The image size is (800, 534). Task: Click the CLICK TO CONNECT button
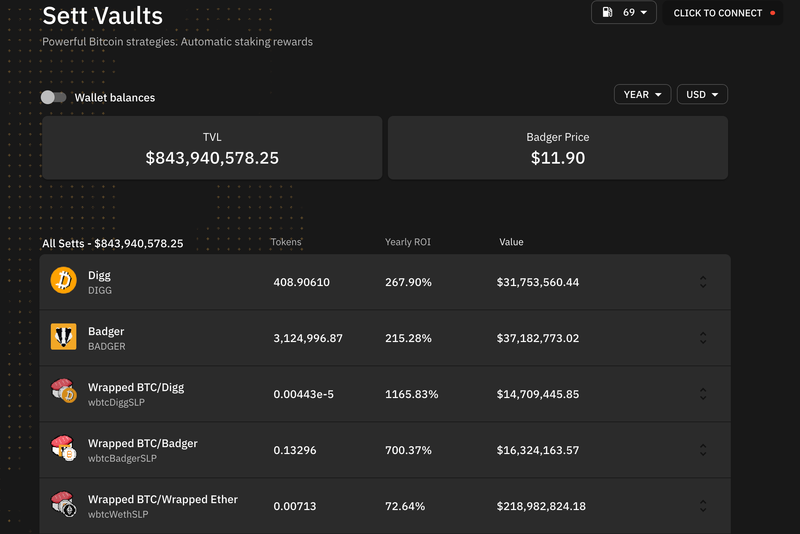722,13
